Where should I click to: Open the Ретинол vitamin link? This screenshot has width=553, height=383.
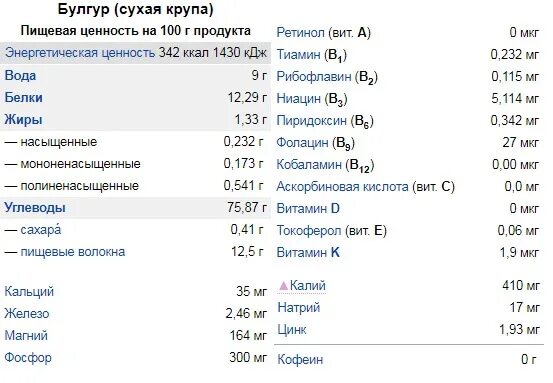coord(300,33)
